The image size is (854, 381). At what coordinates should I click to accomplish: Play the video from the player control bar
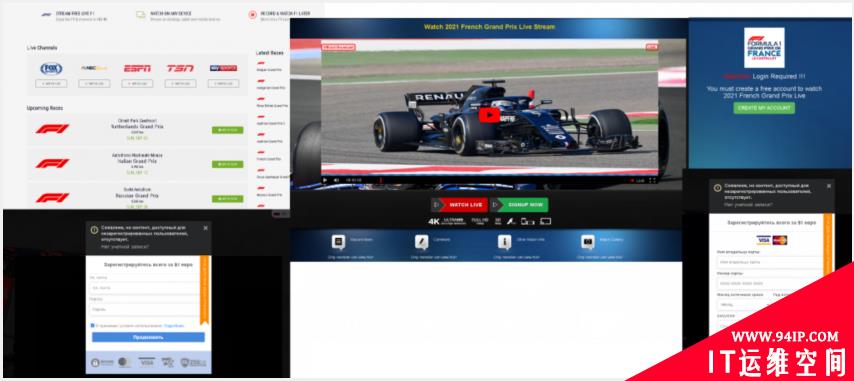325,180
